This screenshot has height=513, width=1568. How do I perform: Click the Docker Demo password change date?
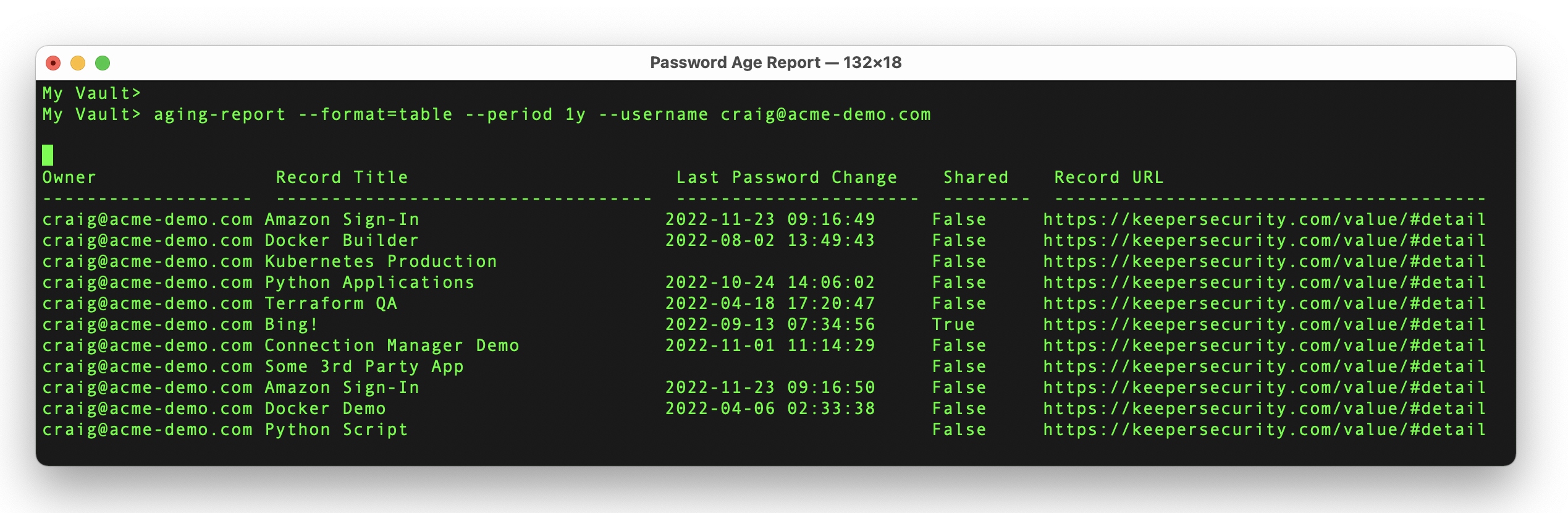pyautogui.click(x=770, y=409)
